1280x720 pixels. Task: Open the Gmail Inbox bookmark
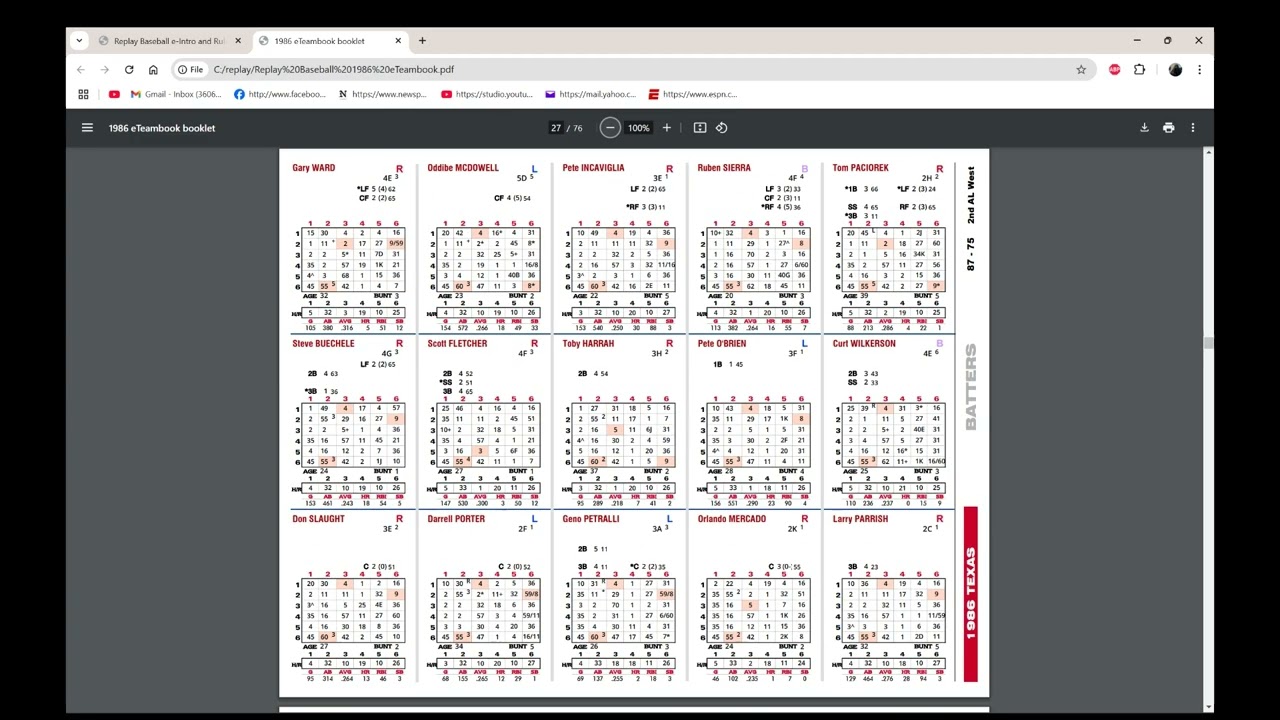(176, 94)
